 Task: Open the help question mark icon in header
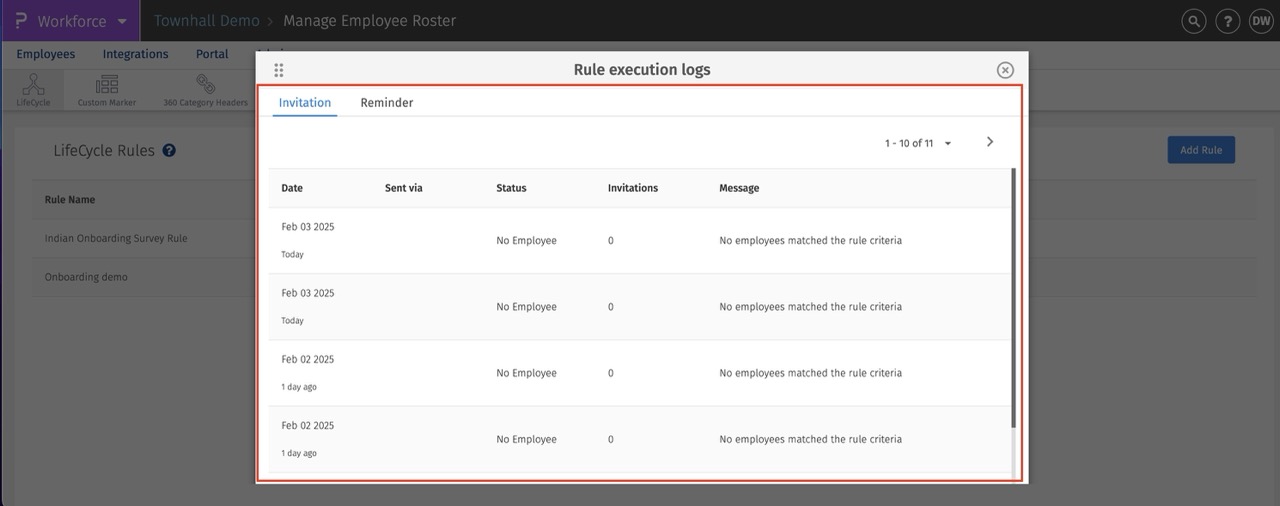click(1227, 21)
